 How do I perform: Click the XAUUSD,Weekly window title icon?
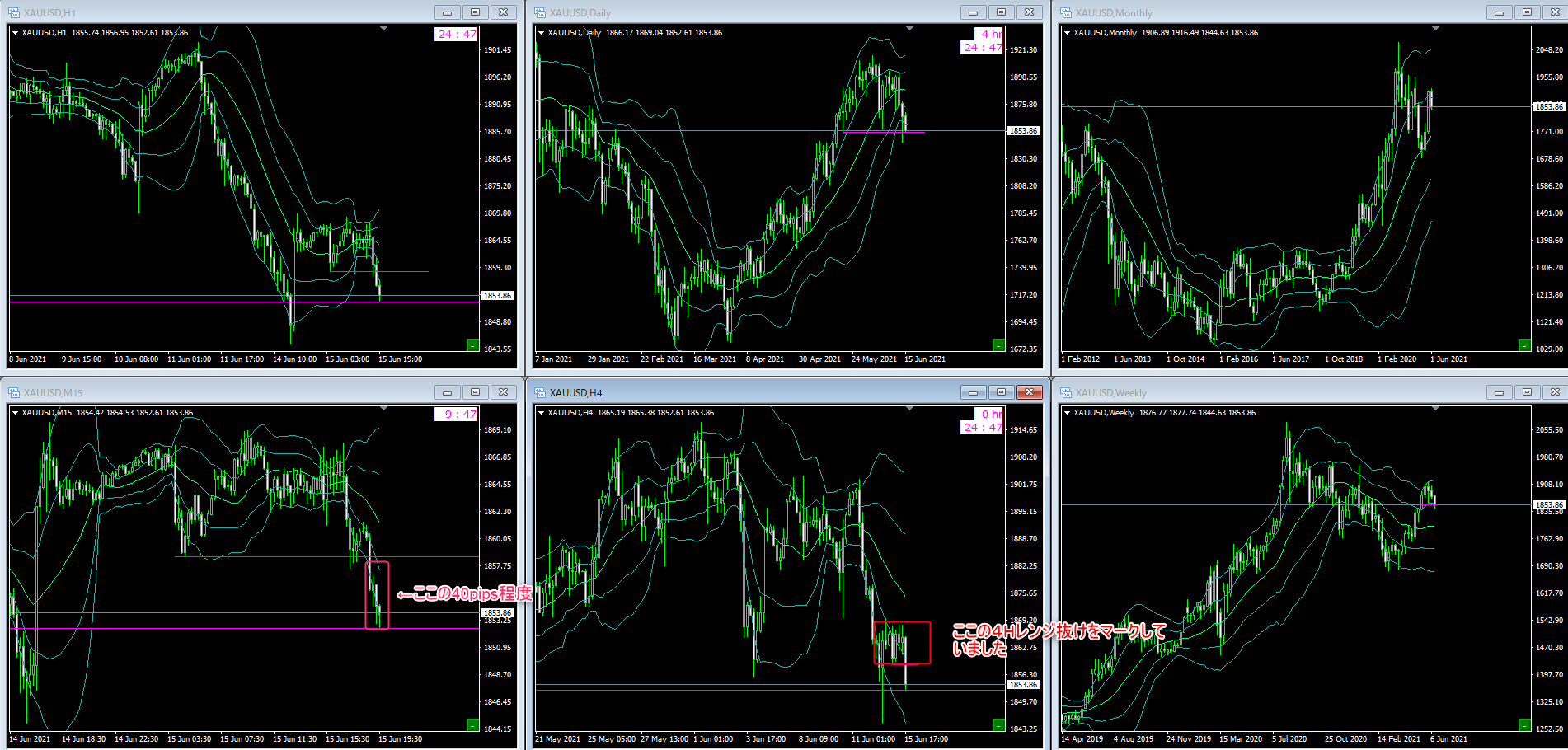click(1066, 392)
